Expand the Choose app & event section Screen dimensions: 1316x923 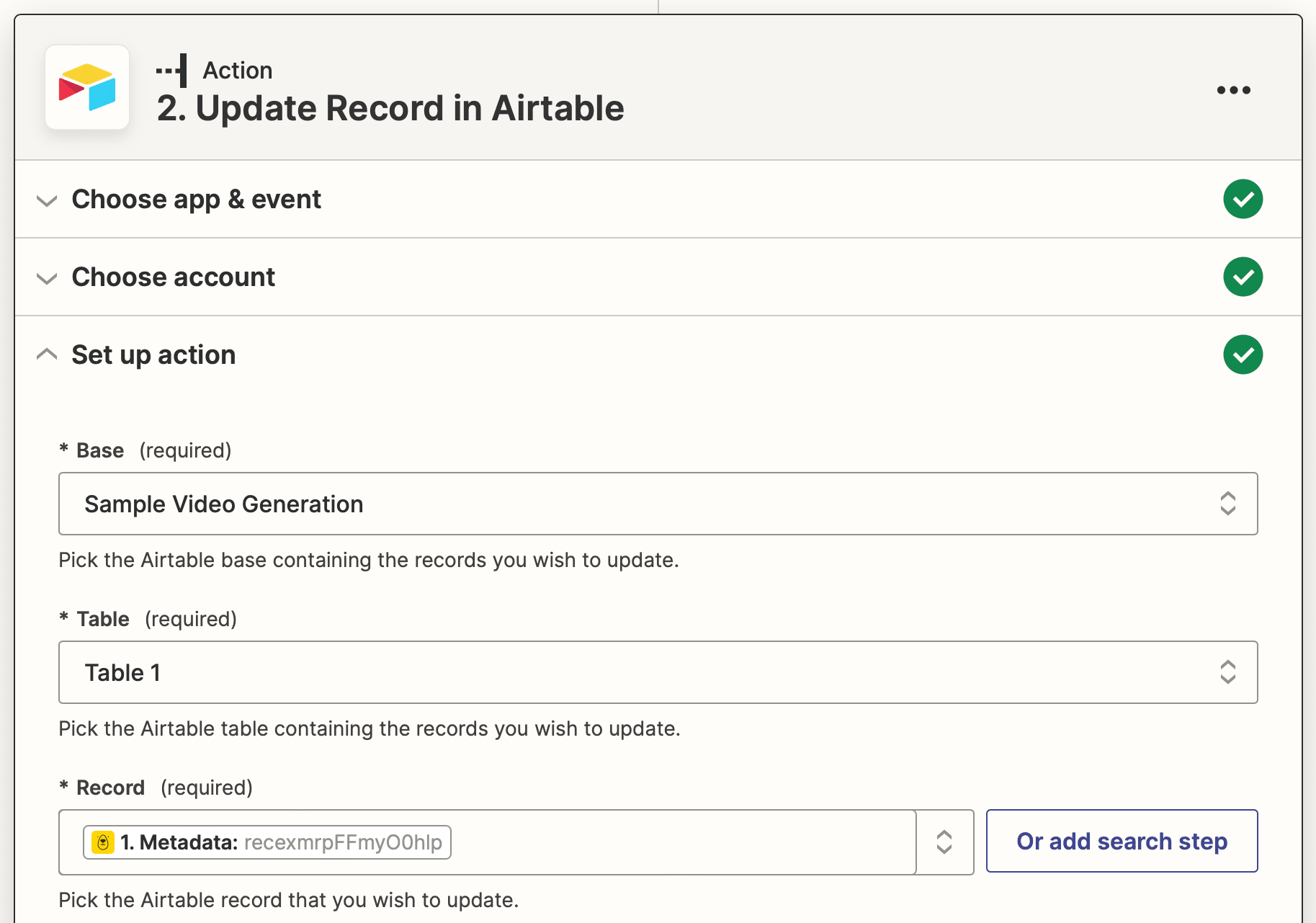(x=47, y=200)
